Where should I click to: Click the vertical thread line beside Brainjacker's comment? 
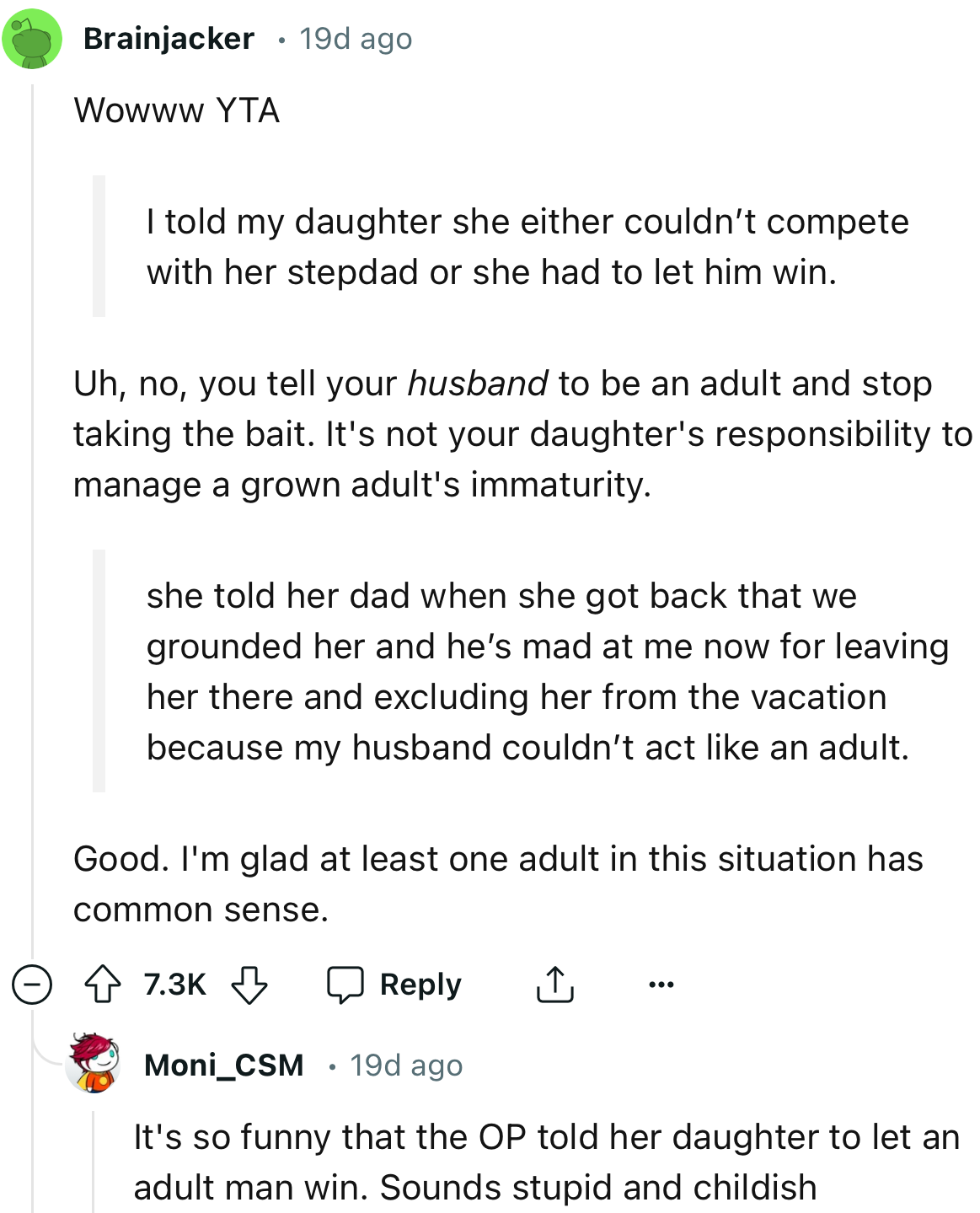[32, 506]
